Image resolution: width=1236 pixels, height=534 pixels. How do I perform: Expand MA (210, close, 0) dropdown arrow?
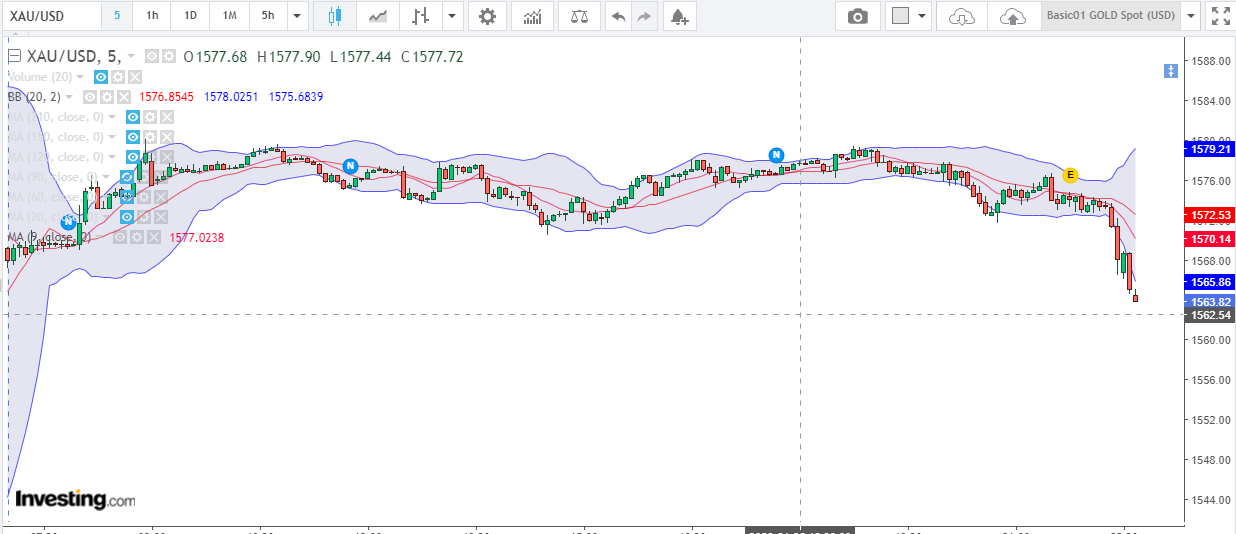112,117
